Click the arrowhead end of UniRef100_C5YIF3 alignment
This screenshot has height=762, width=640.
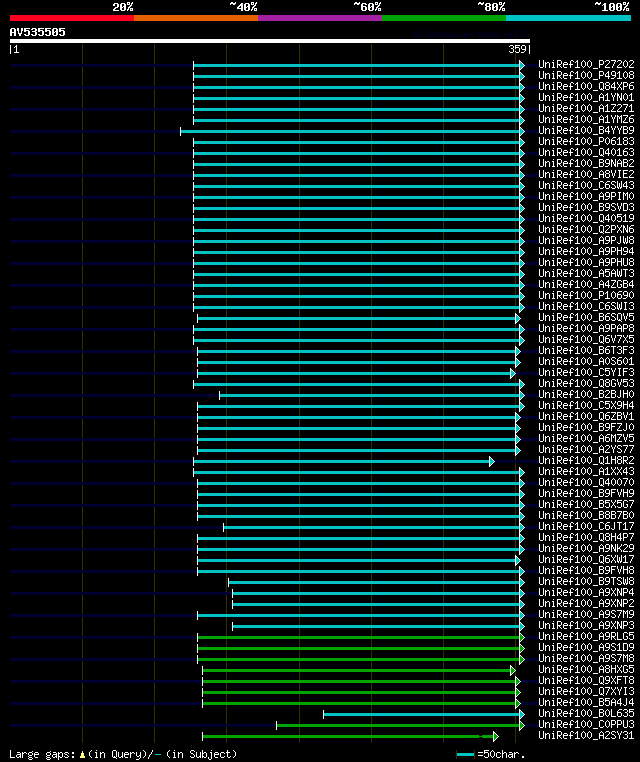coord(513,373)
